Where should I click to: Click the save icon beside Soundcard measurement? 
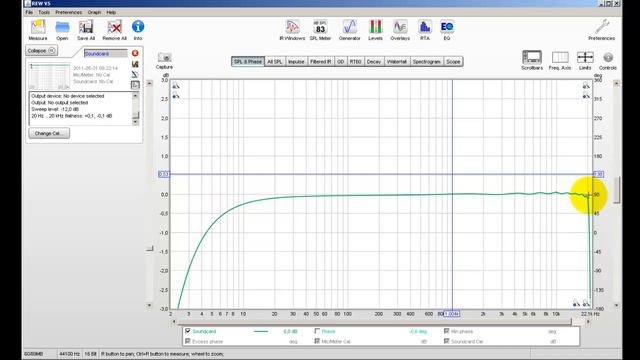135,64
